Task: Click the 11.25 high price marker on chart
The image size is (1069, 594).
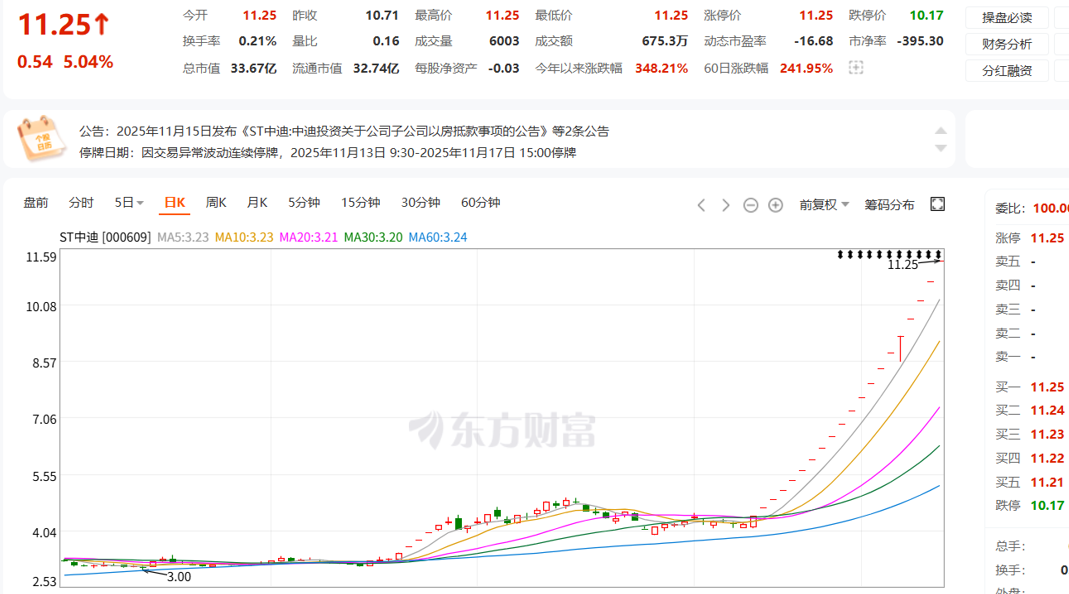Action: (903, 265)
